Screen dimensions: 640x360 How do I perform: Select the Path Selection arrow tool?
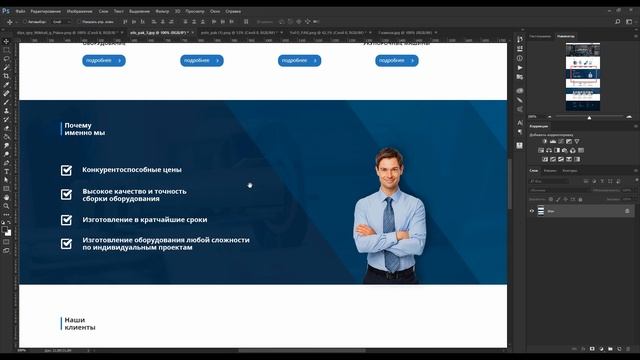coord(6,180)
